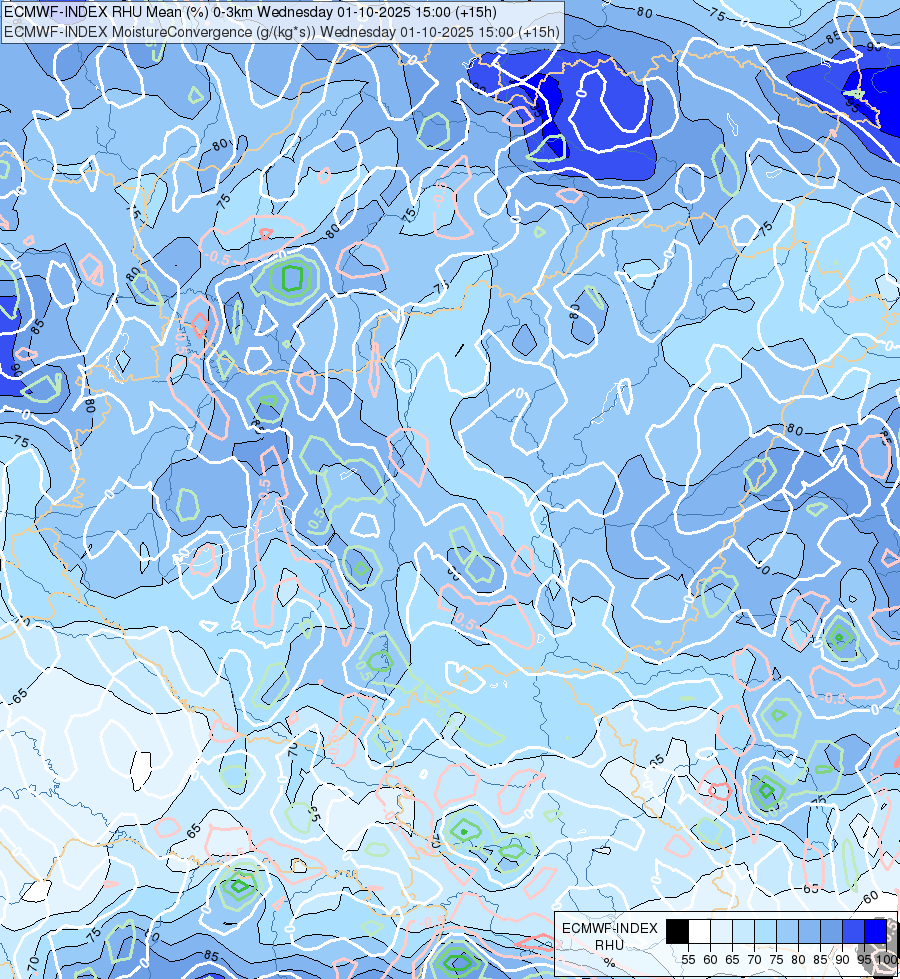Choose the 85–90% humidity legend swatch
The width and height of the screenshot is (900, 979).
(831, 932)
